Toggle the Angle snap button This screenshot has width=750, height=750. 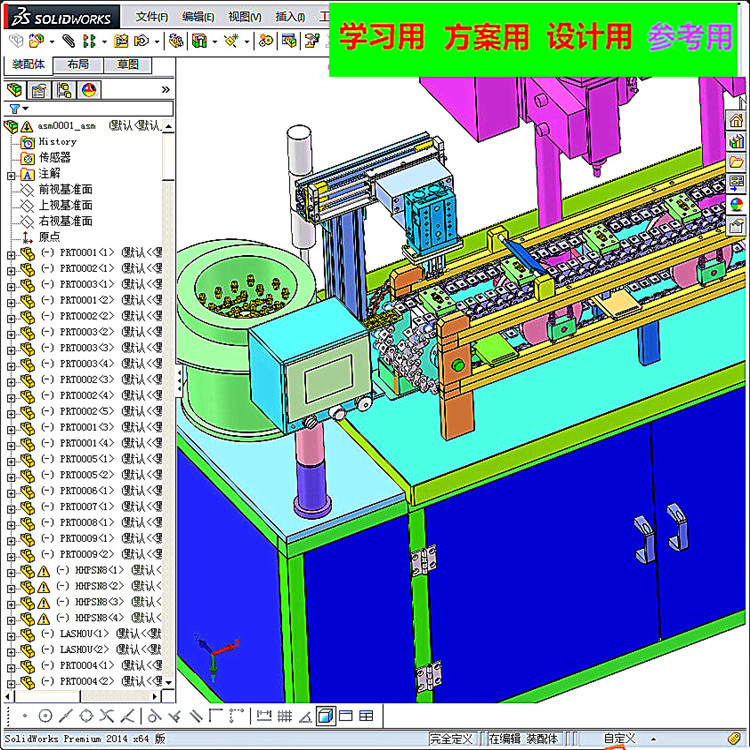pos(305,716)
